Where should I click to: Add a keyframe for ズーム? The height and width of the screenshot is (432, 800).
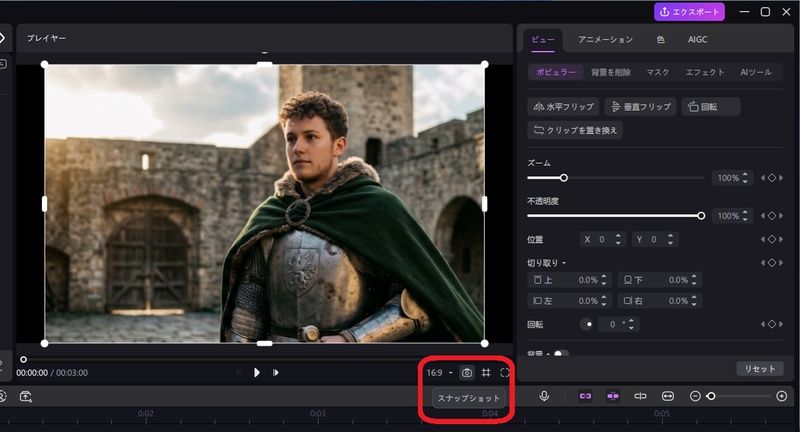point(772,178)
